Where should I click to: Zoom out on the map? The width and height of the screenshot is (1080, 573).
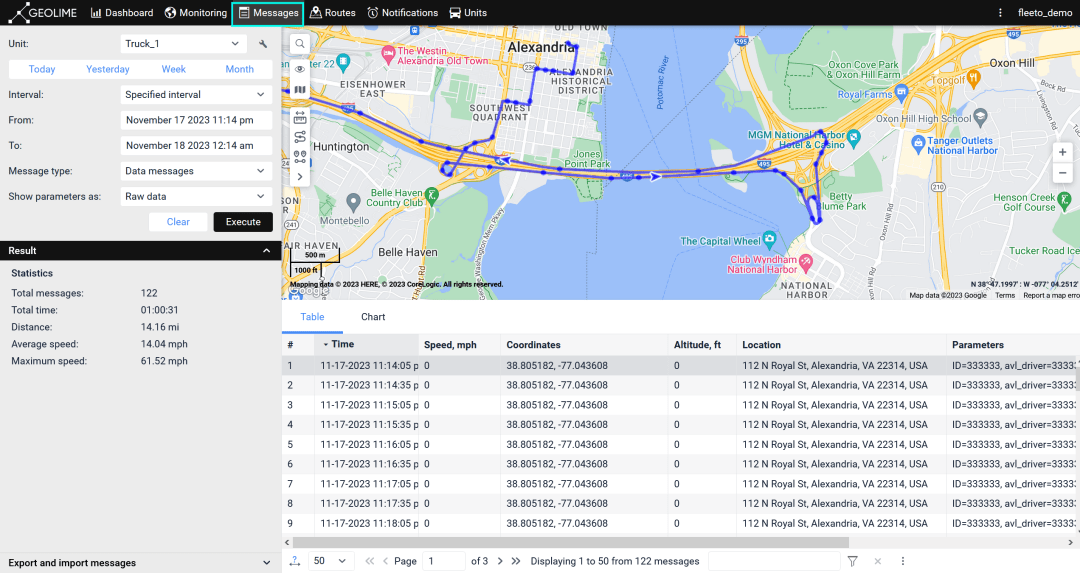click(x=1062, y=173)
